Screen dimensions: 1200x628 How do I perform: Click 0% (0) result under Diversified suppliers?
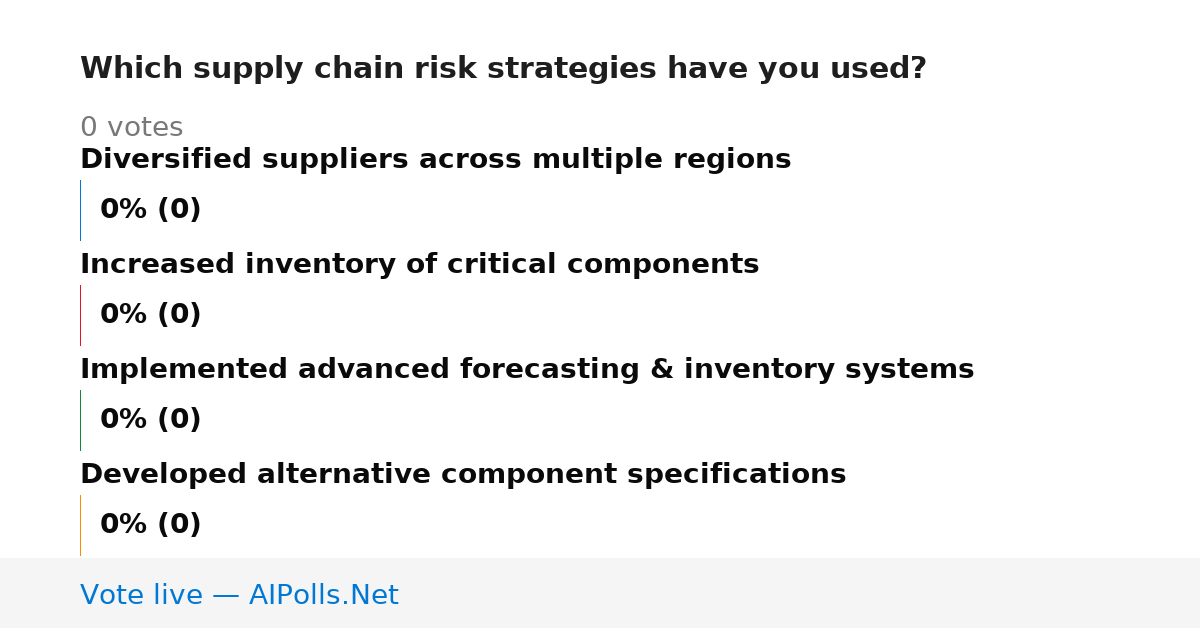(150, 210)
